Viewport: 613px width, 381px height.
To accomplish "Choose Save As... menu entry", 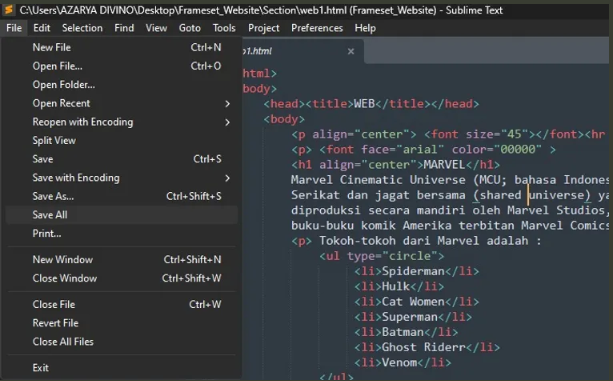I will tap(122, 196).
